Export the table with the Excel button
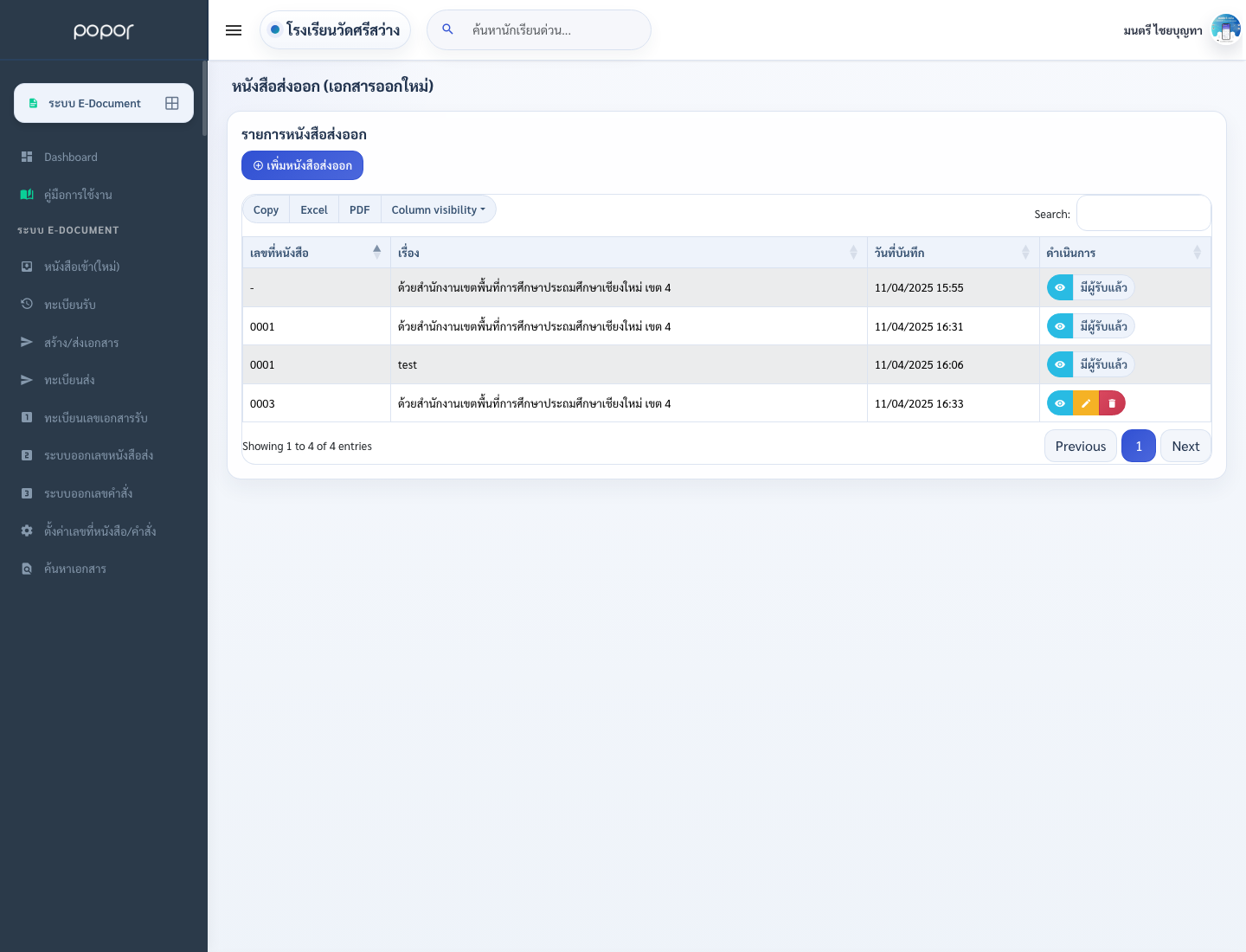Image resolution: width=1246 pixels, height=952 pixels. point(314,209)
